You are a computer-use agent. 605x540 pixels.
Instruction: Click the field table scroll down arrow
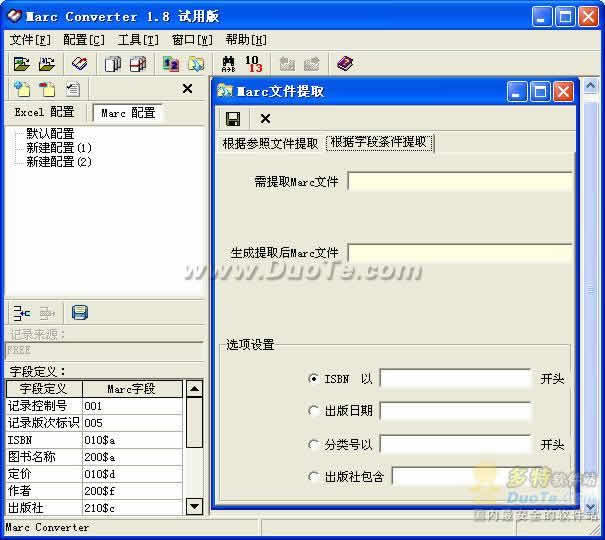tap(194, 506)
